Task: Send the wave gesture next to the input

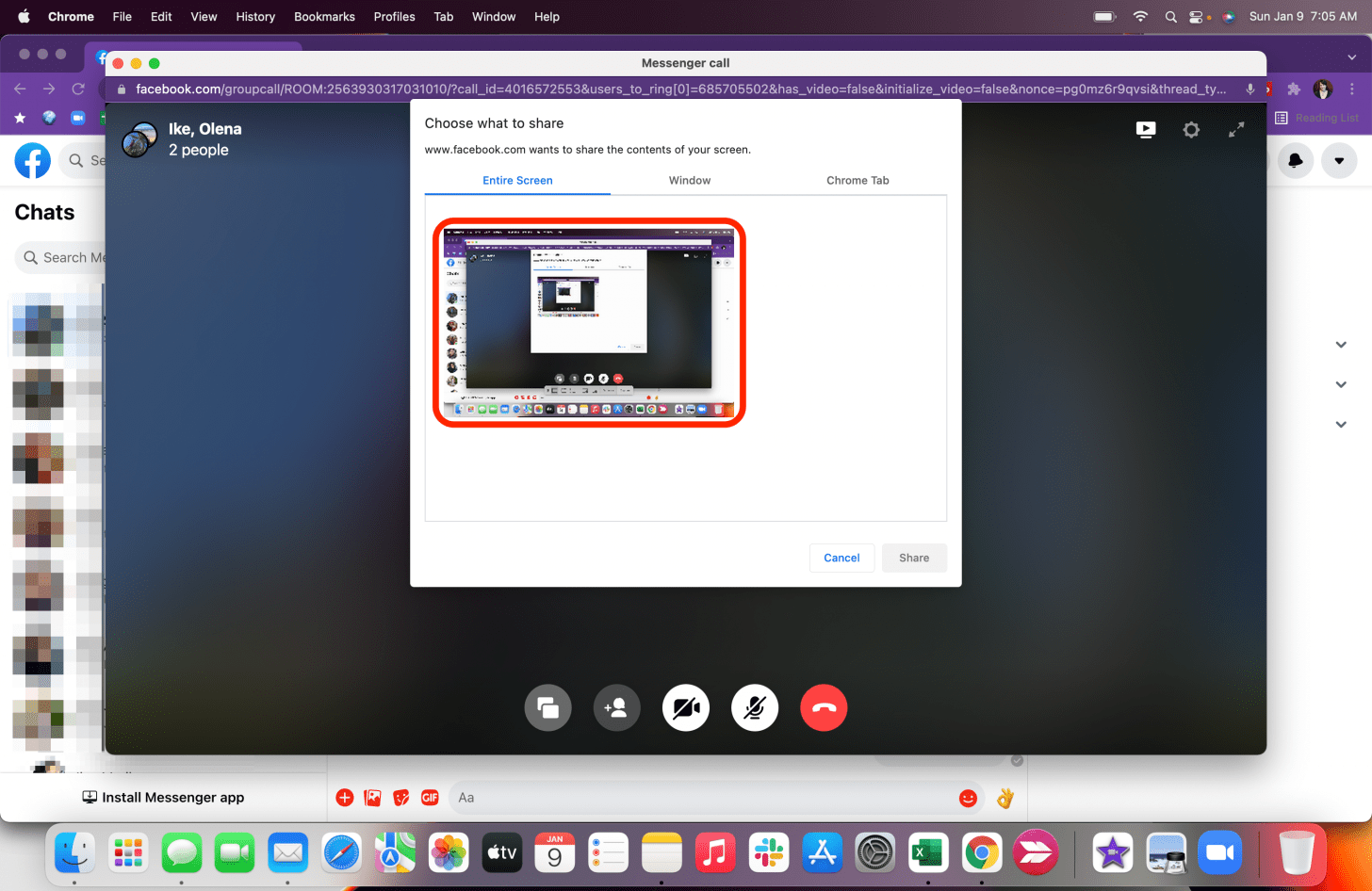Action: [x=1004, y=798]
